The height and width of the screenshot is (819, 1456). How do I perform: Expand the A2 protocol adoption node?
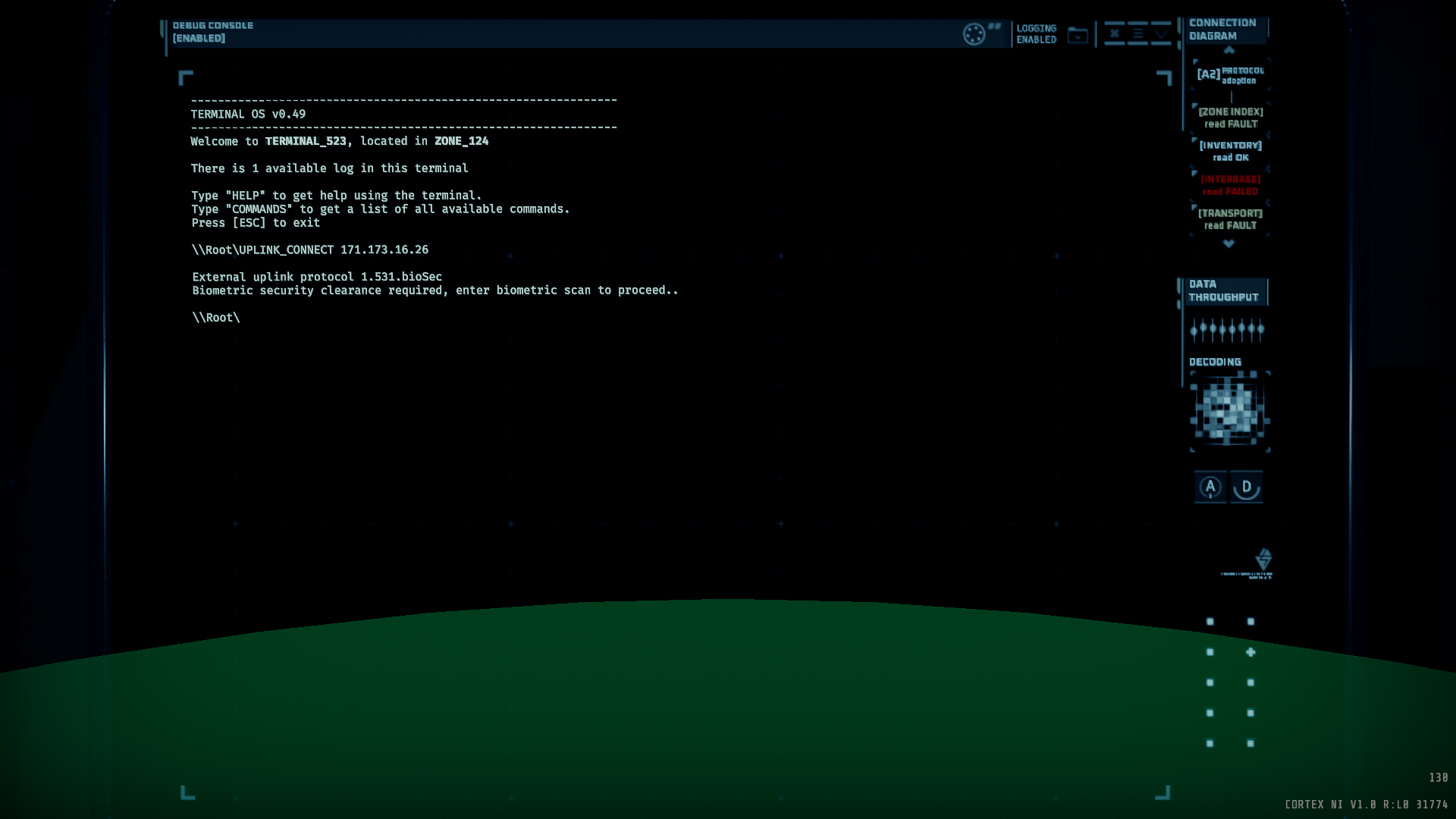(1230, 74)
